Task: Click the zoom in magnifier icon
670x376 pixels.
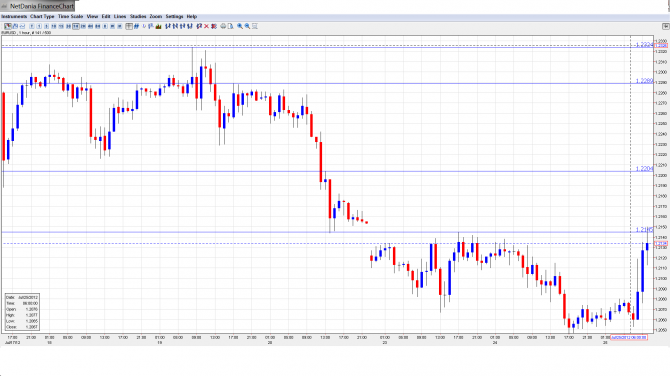Action: [240, 26]
